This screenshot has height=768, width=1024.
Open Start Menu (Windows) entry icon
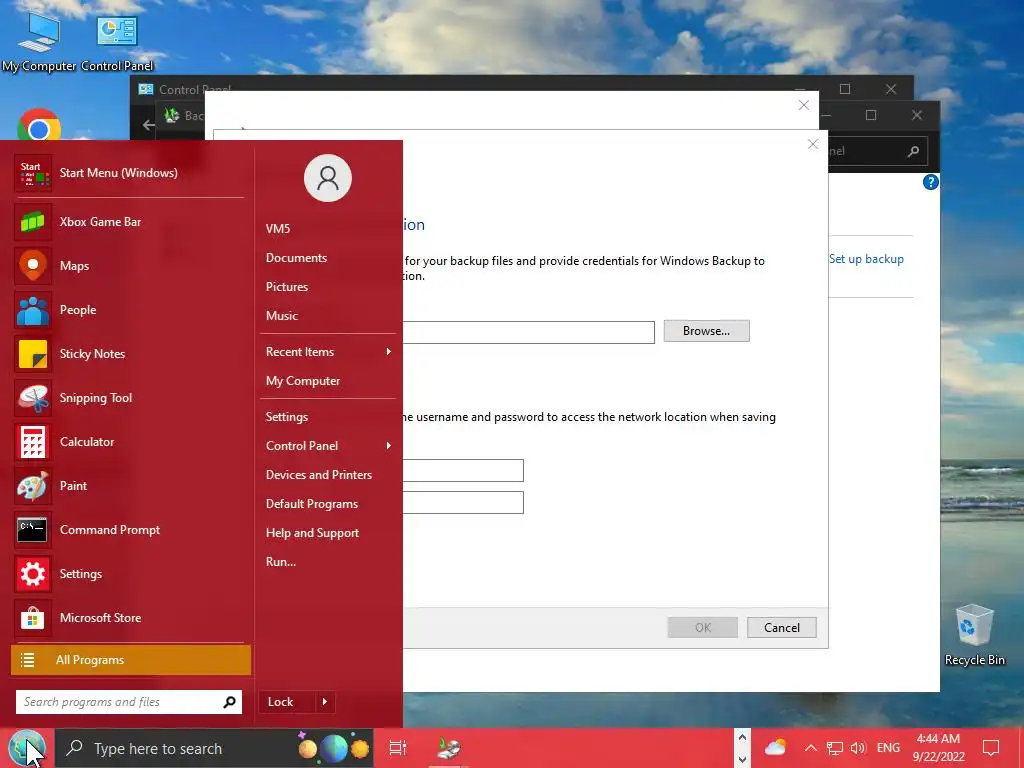click(x=33, y=173)
